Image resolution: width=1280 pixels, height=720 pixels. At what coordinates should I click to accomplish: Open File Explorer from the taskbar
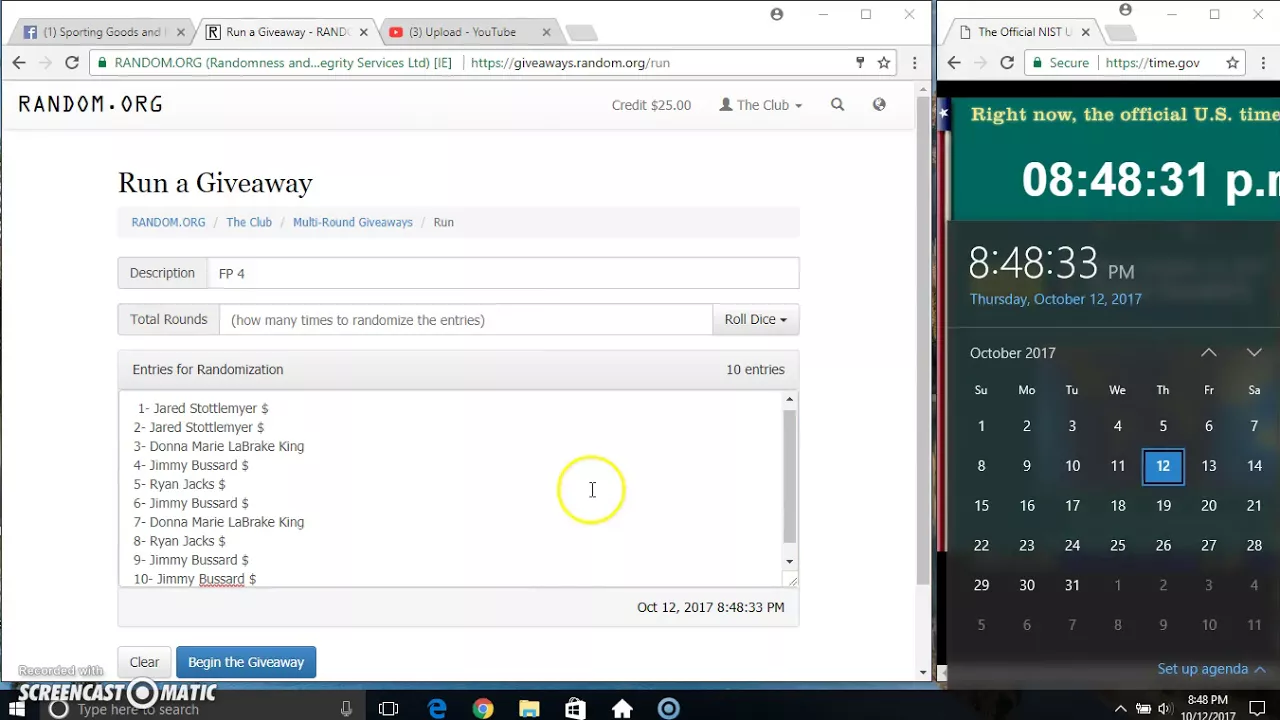coord(529,709)
